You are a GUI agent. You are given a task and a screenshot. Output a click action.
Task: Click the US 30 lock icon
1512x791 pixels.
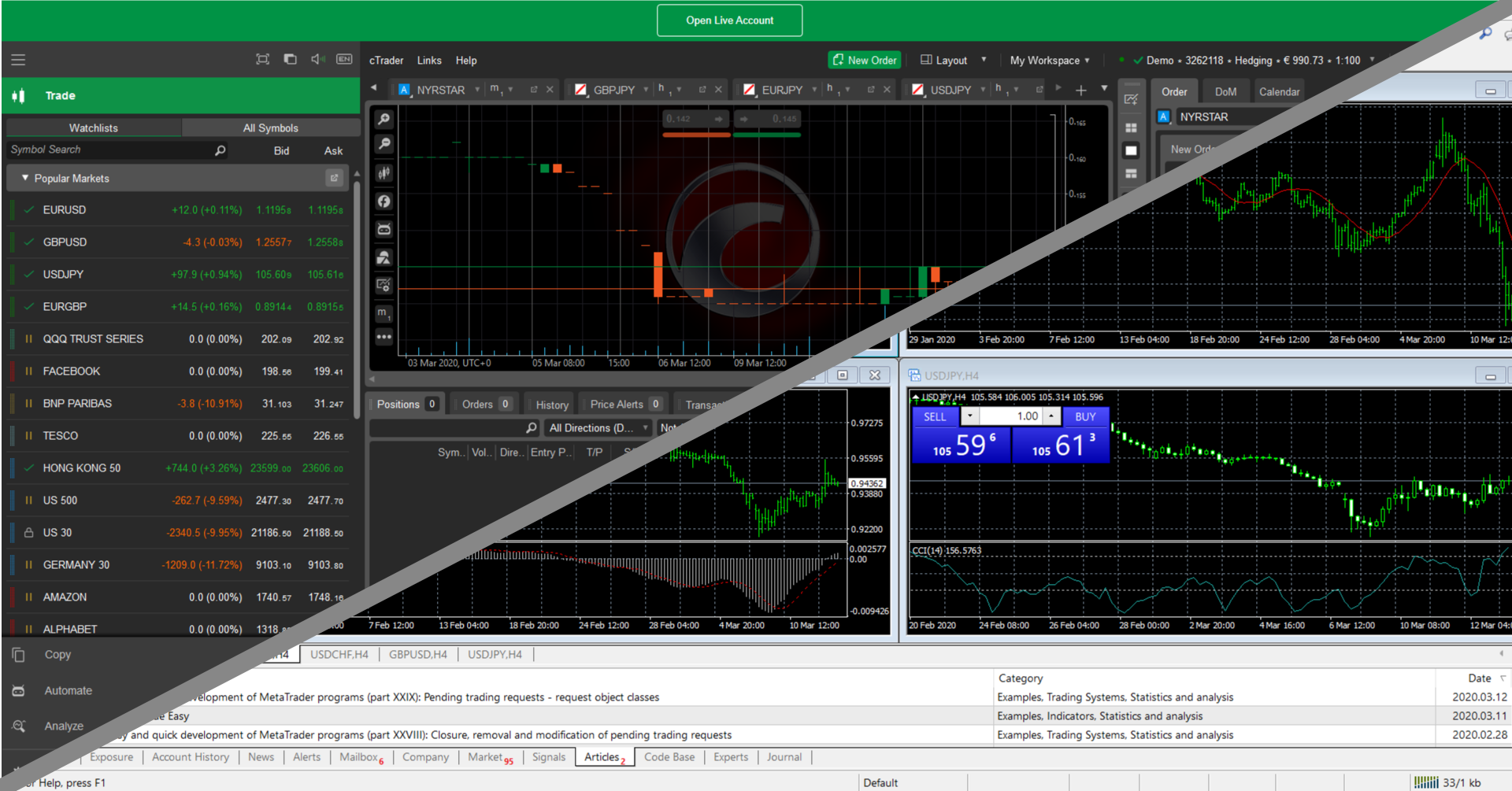[x=28, y=533]
